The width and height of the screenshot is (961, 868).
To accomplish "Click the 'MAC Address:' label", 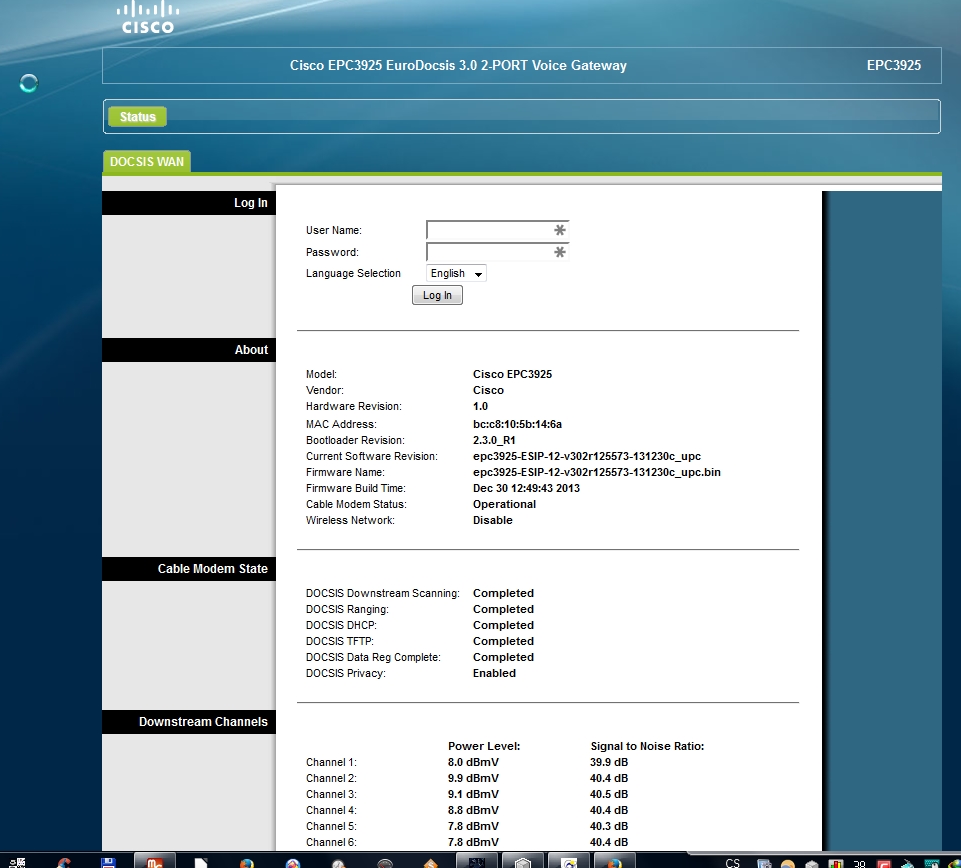I will [341, 424].
